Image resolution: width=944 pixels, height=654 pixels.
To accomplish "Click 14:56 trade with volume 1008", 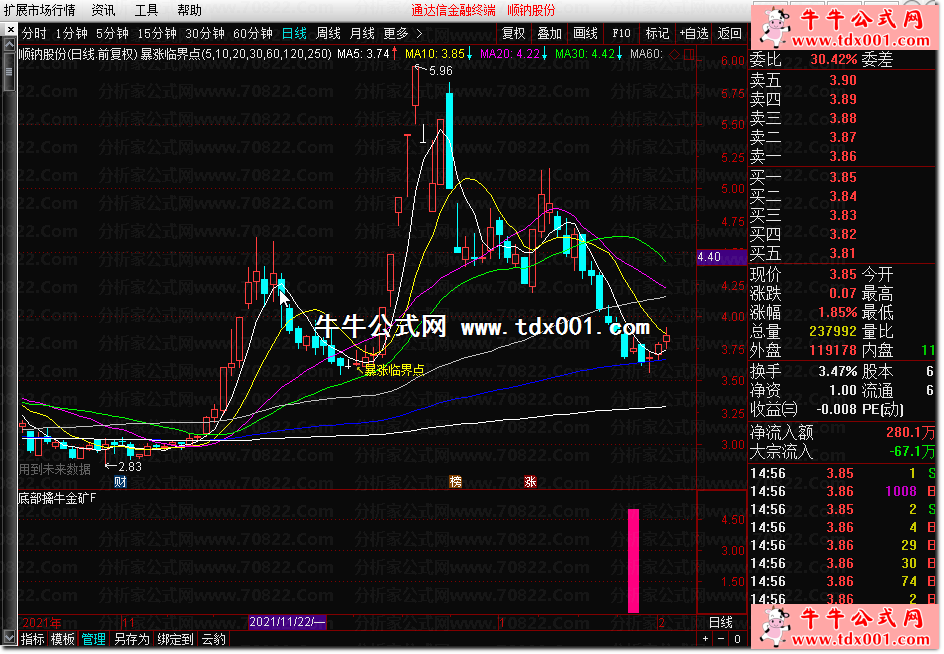I will click(843, 491).
